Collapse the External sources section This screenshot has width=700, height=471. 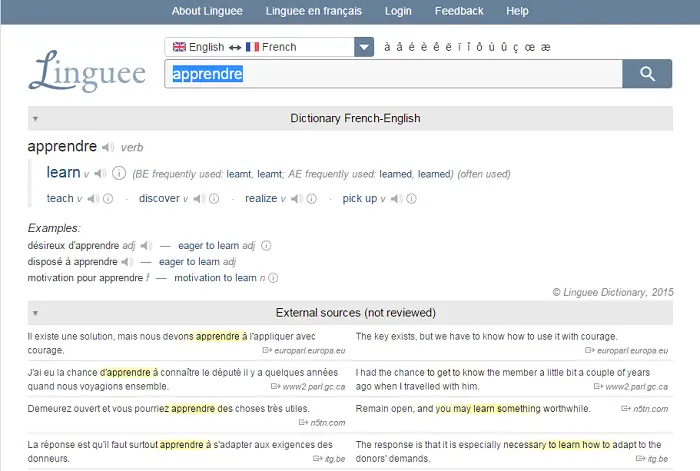click(35, 312)
